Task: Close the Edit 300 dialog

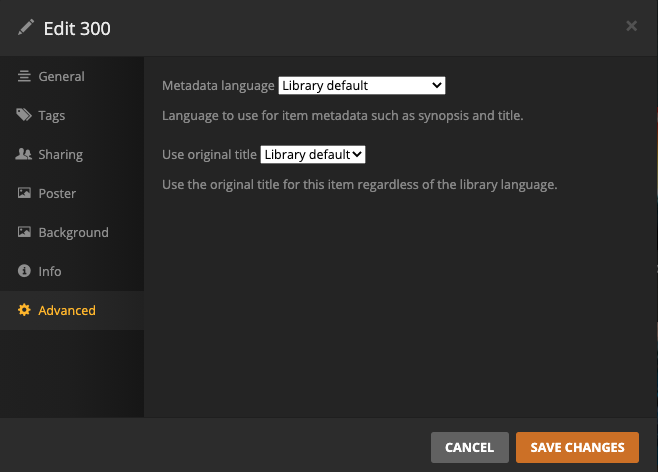Action: click(632, 26)
